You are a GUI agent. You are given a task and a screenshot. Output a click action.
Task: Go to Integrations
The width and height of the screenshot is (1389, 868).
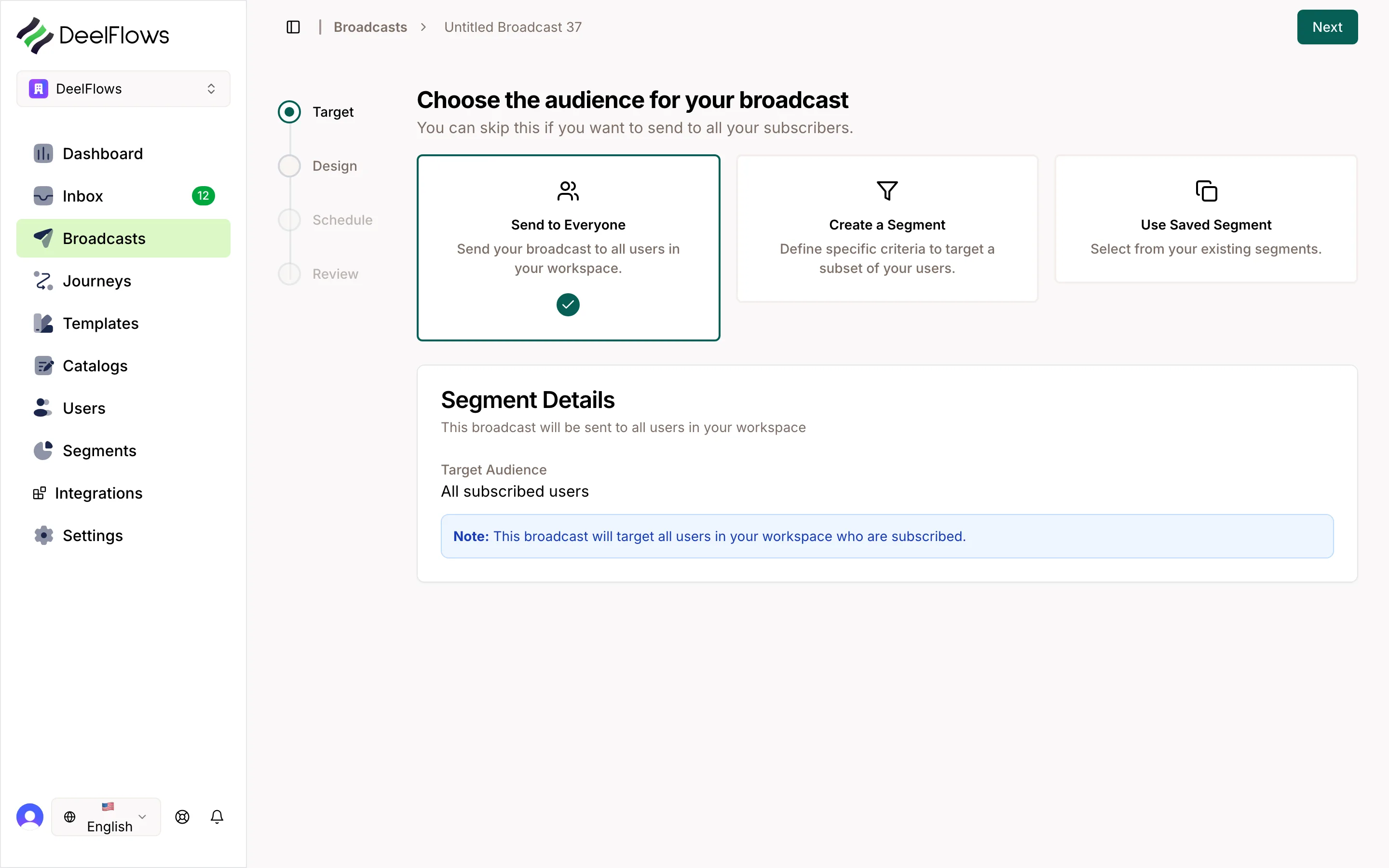(123, 493)
